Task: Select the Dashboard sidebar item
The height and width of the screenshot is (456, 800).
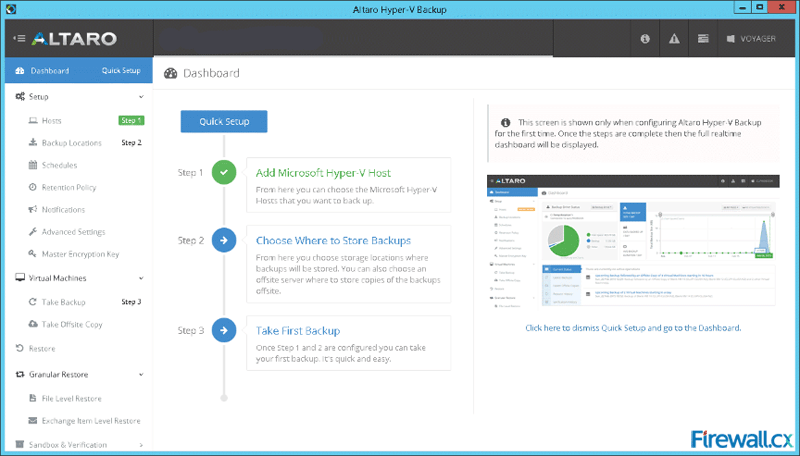Action: coord(49,71)
